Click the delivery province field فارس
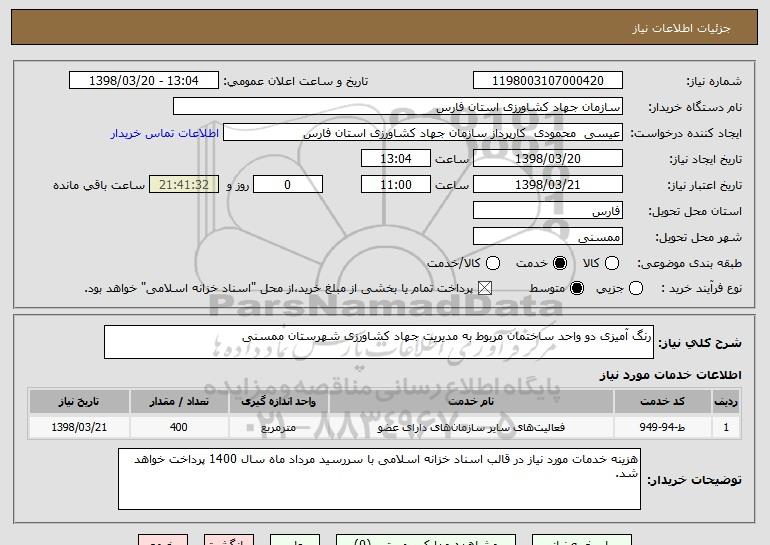770x545 pixels. 548,211
